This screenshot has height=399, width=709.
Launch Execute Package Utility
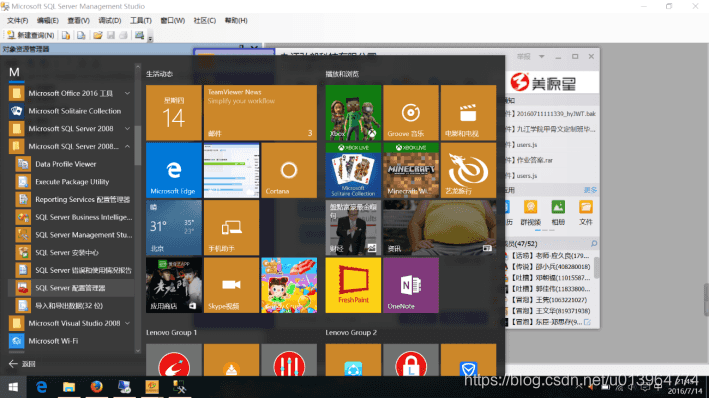[74, 181]
